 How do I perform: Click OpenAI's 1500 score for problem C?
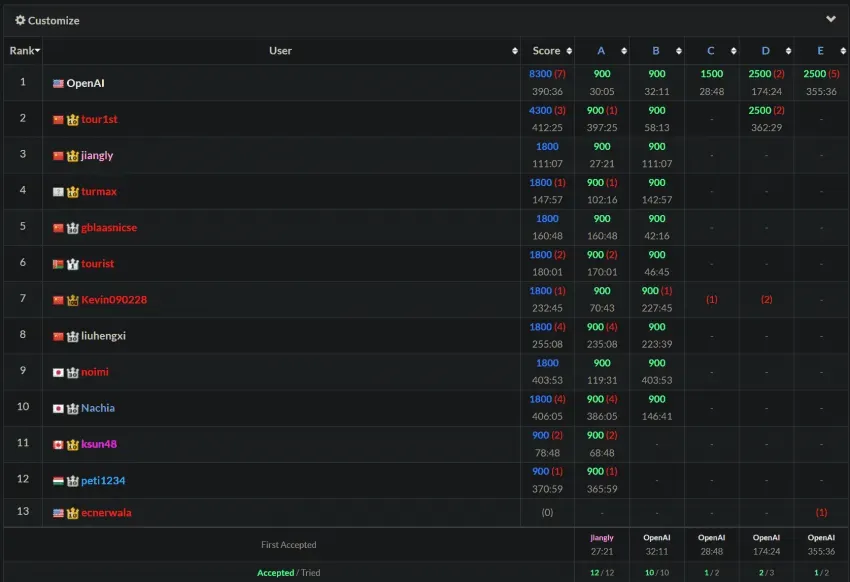click(x=711, y=74)
